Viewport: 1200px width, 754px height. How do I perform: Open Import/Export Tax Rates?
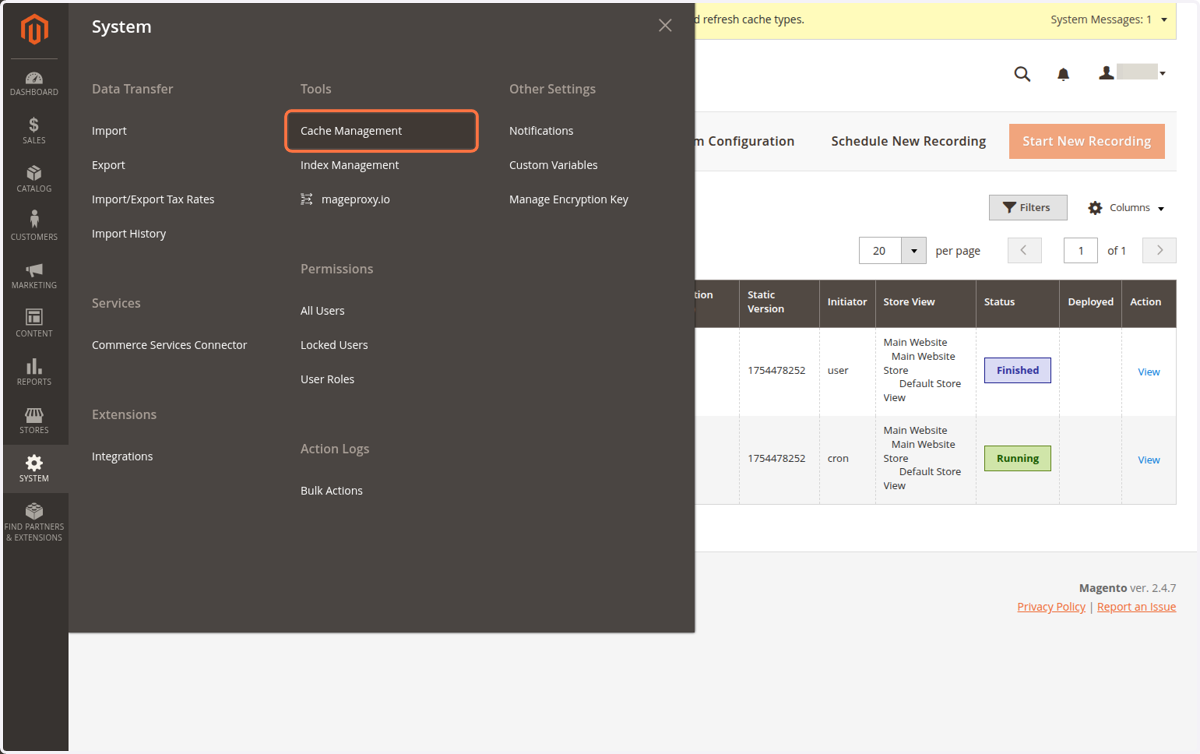click(x=153, y=199)
